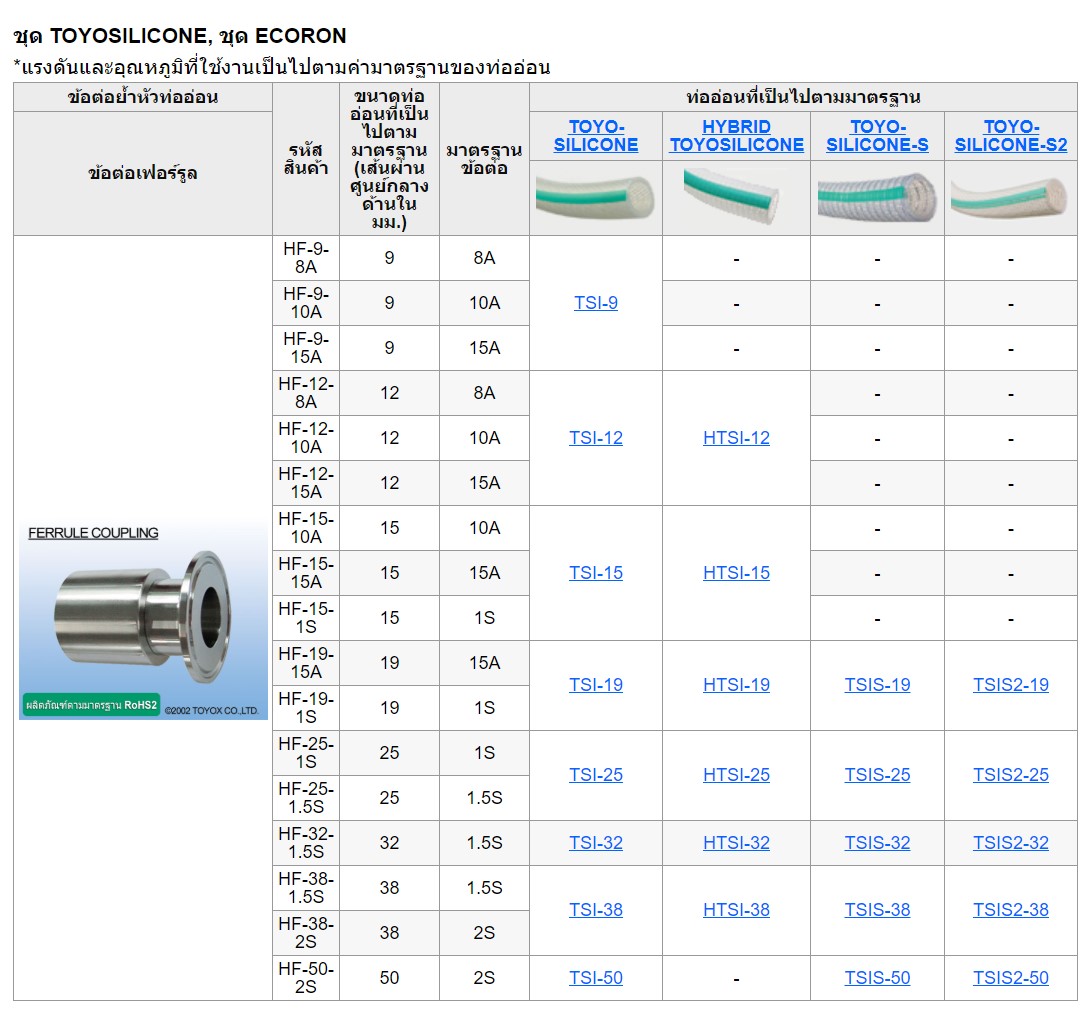Open the TOYO-SILICONE-S2 column header link
The width and height of the screenshot is (1092, 1018).
1010,135
